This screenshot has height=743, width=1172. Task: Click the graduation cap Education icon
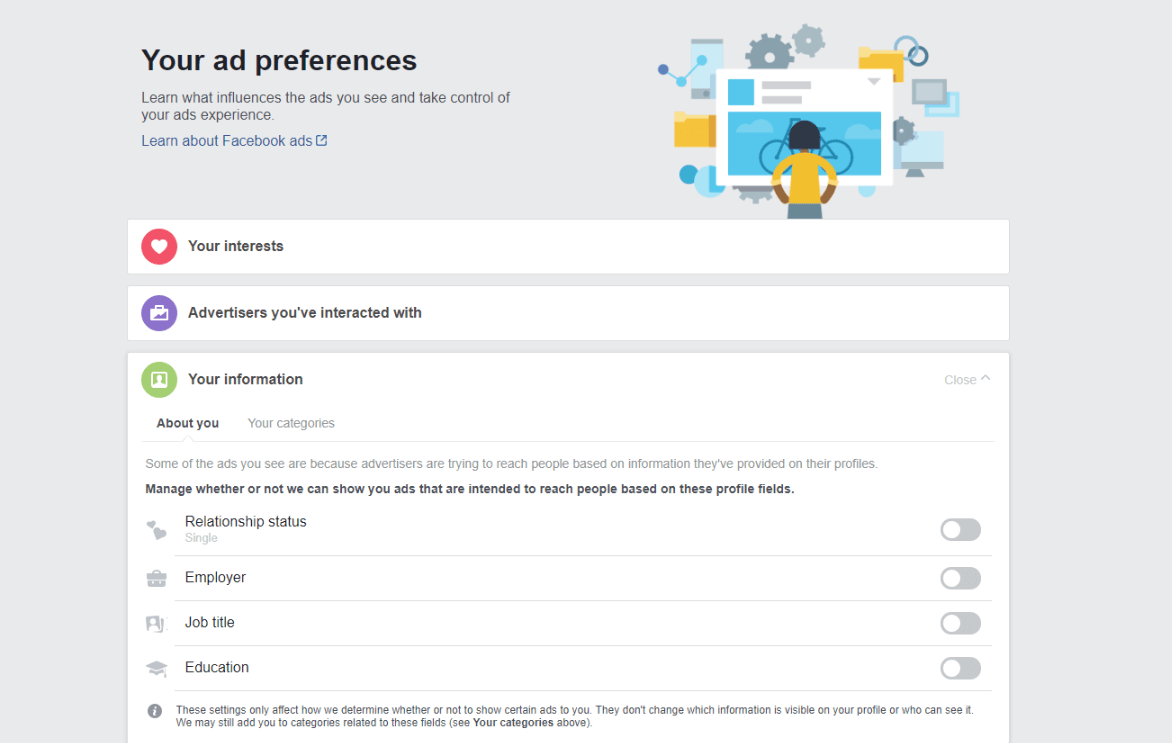point(156,668)
